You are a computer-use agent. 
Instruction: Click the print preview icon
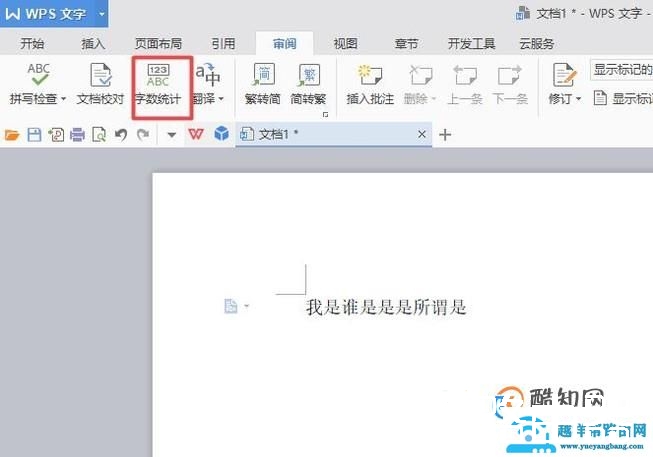coord(99,135)
